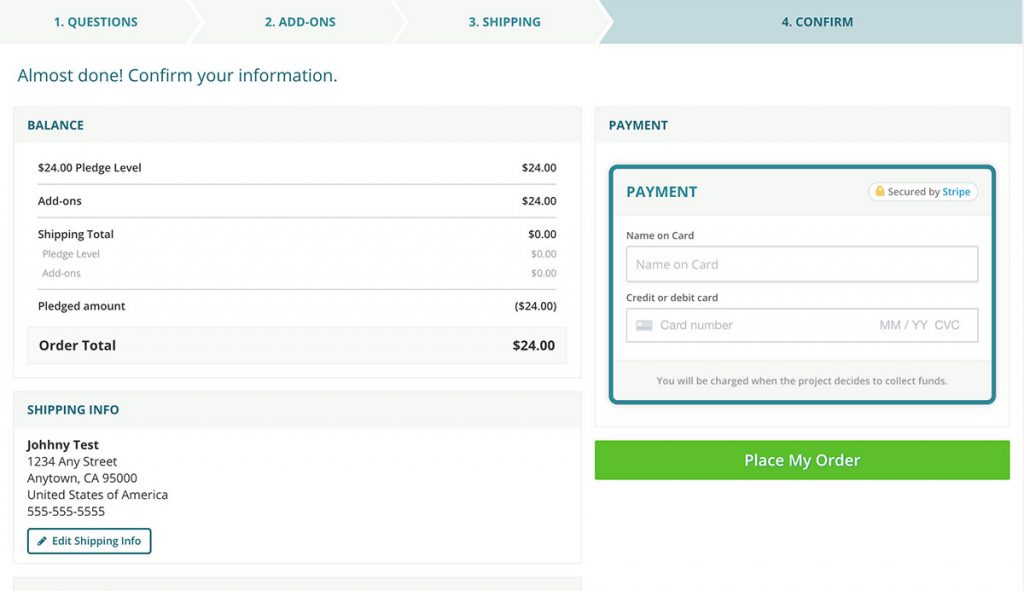Click the credit card icon in card field
Image resolution: width=1024 pixels, height=591 pixels.
(x=644, y=325)
